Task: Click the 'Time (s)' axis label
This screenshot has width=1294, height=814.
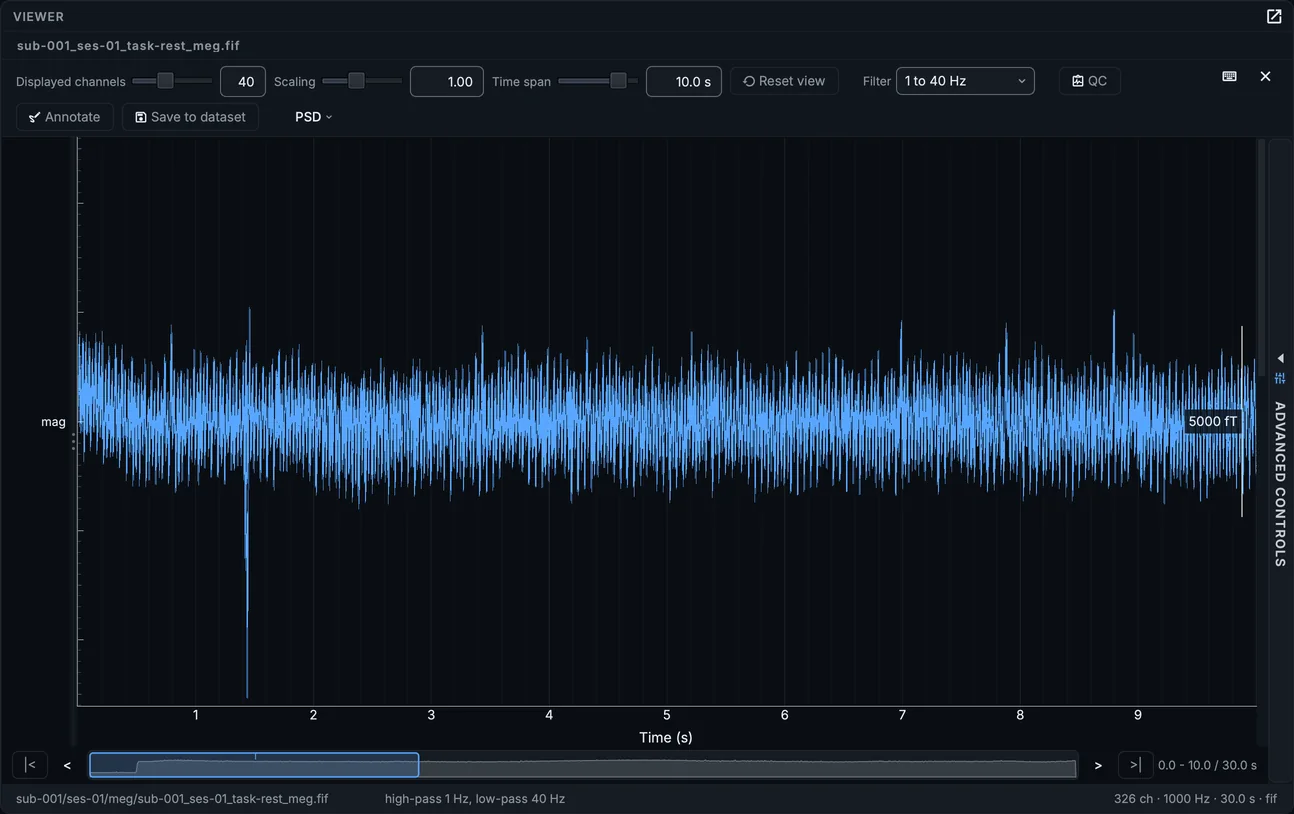Action: coord(666,737)
